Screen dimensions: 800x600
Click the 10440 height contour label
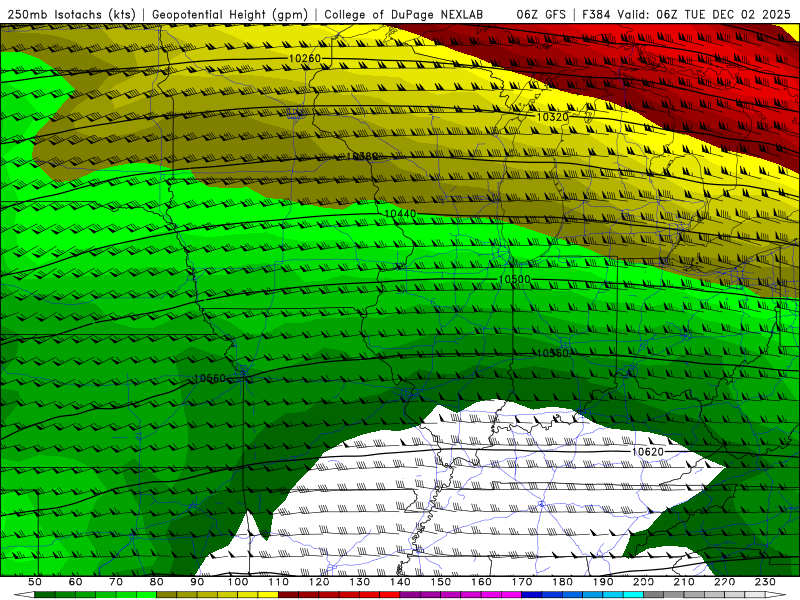click(400, 214)
